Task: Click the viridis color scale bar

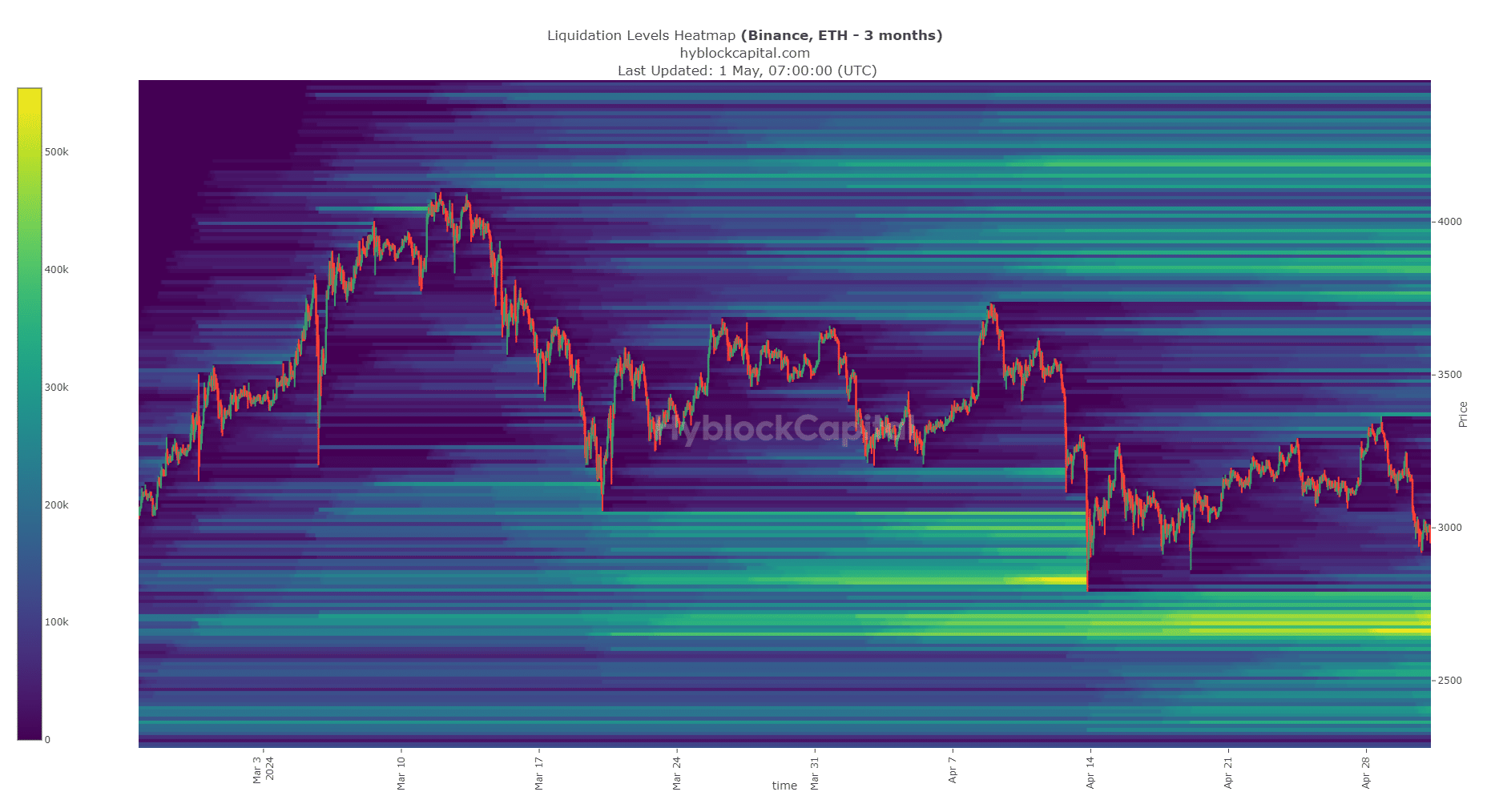Action: coord(30,414)
